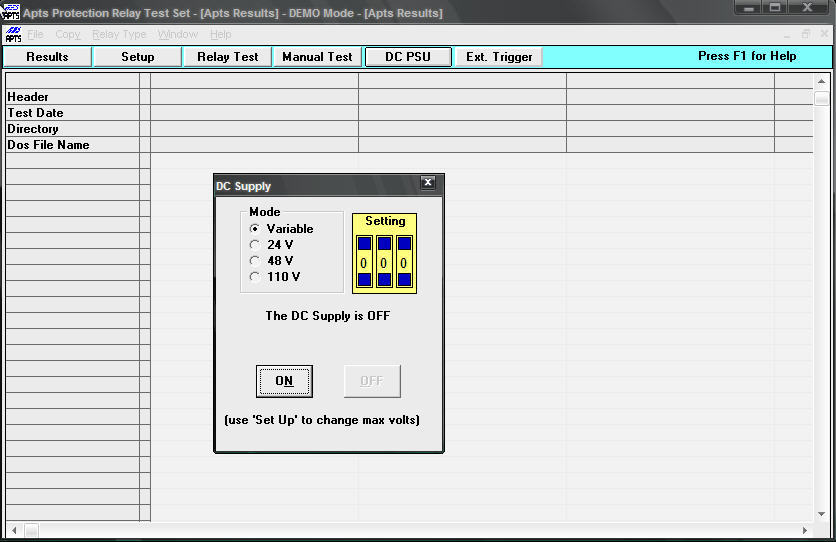The width and height of the screenshot is (836, 542).
Task: Decrease the first digit of DC voltage setting
Action: tap(365, 279)
